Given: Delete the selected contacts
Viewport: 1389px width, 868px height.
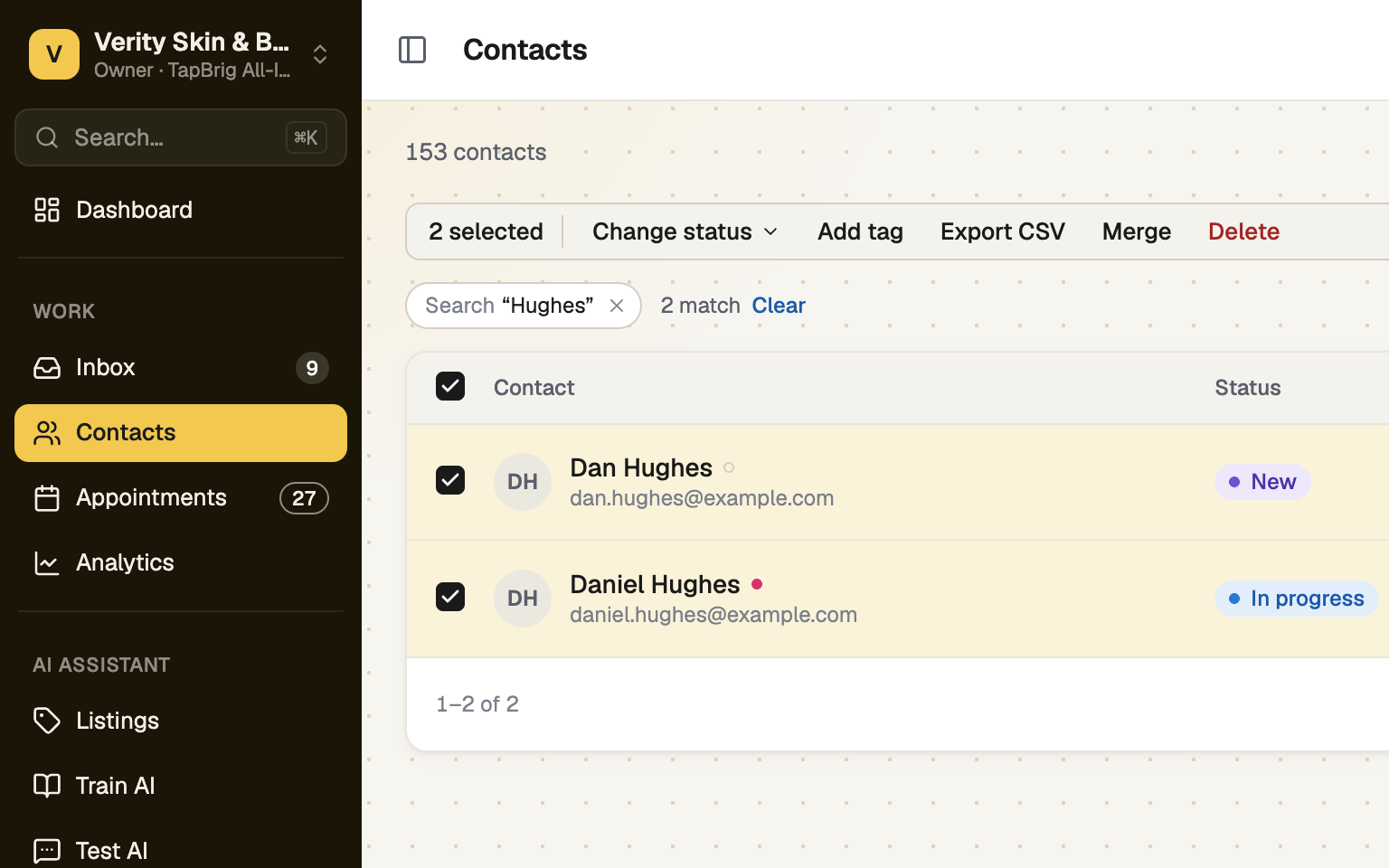Looking at the screenshot, I should (1243, 231).
